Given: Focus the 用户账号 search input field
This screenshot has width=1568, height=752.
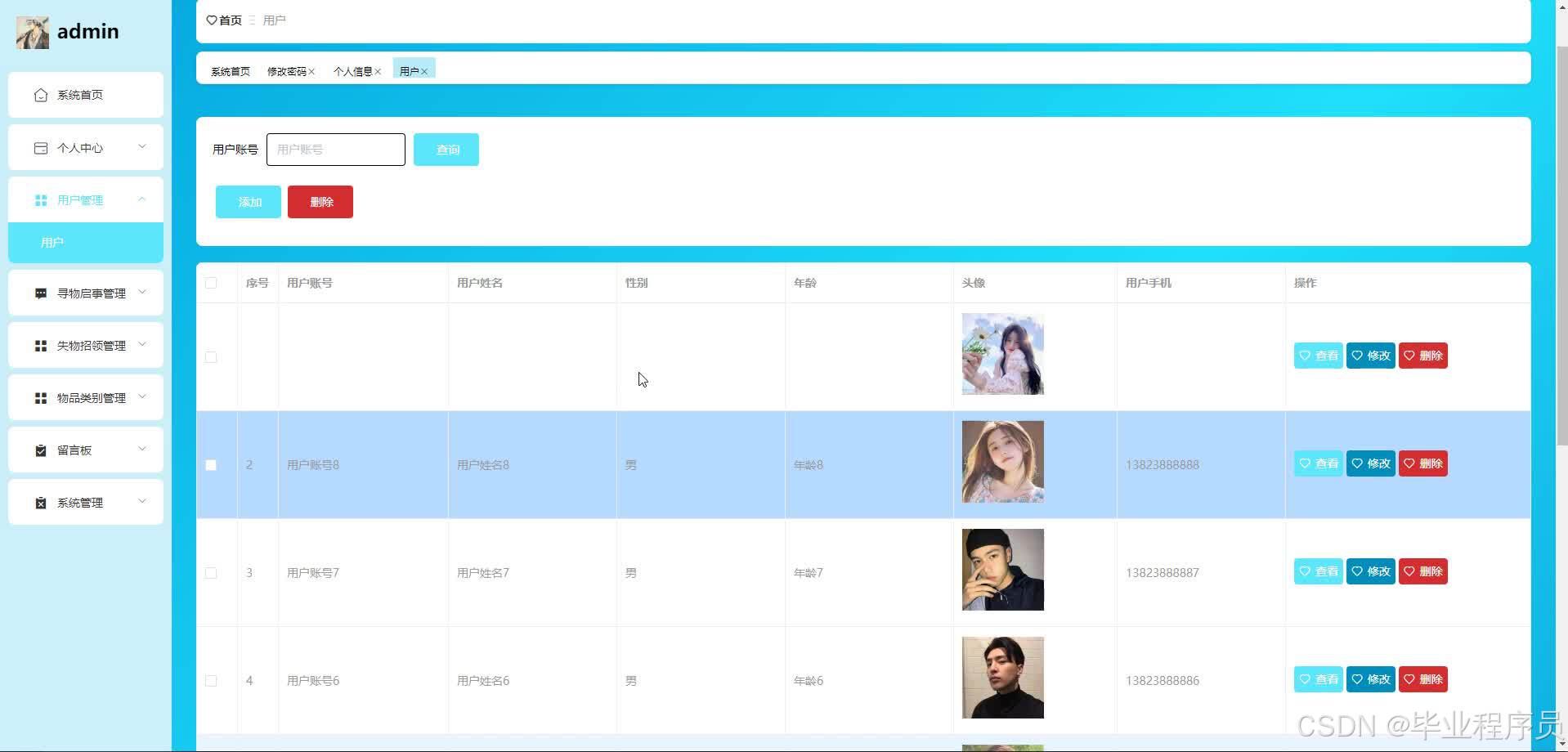Looking at the screenshot, I should click(336, 150).
